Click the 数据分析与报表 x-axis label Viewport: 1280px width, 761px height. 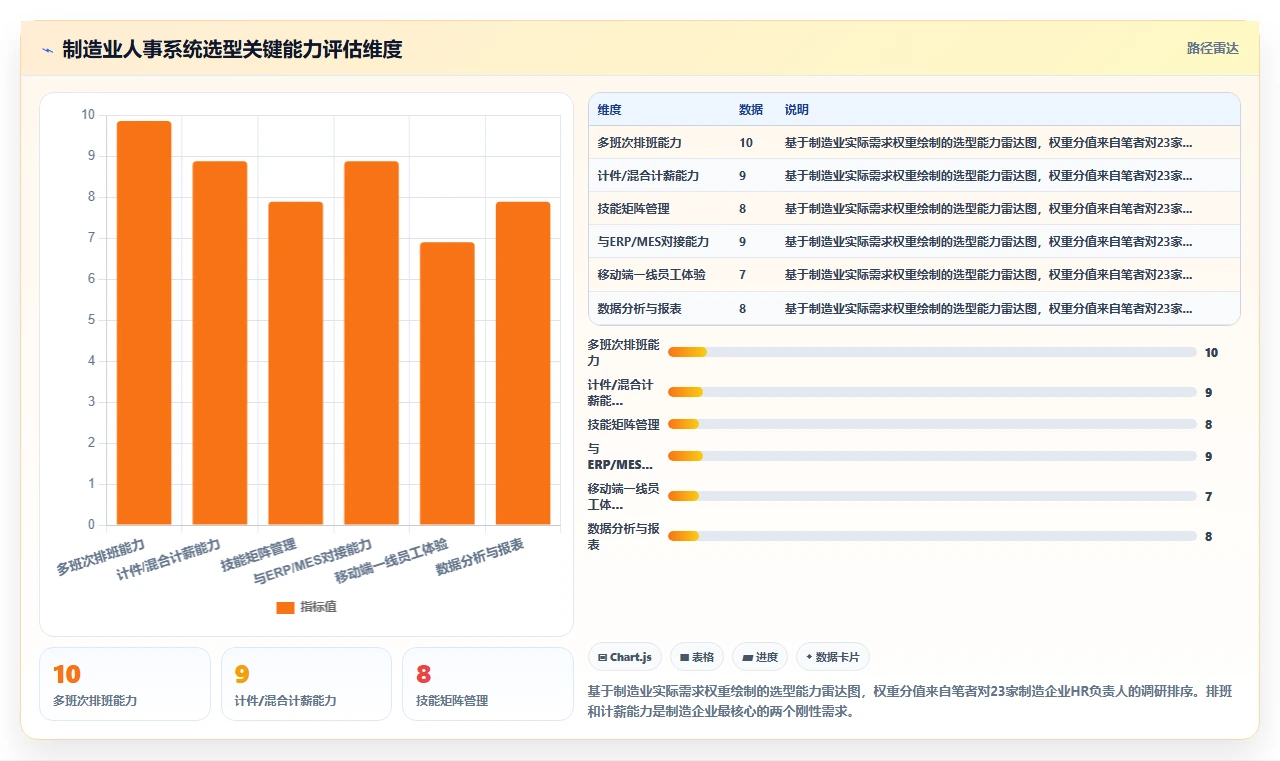click(480, 556)
